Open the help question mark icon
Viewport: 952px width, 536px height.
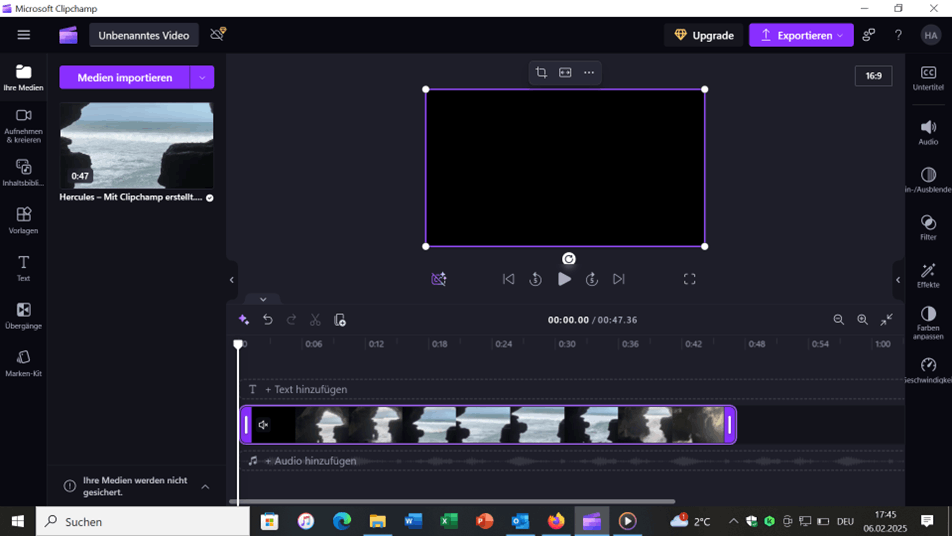[x=898, y=35]
